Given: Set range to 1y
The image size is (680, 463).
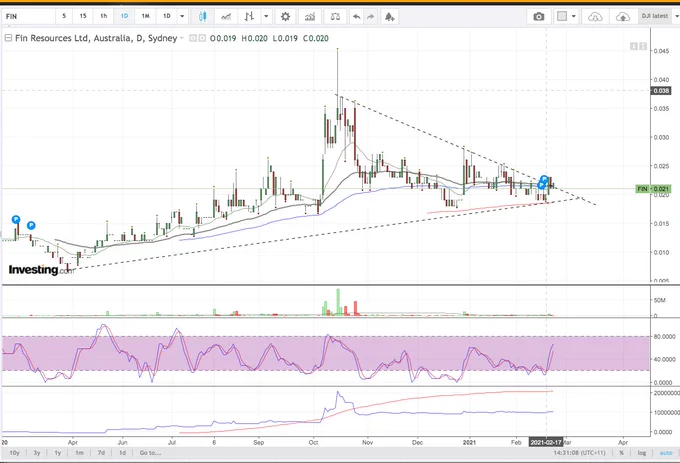Looking at the screenshot, I should pyautogui.click(x=58, y=453).
